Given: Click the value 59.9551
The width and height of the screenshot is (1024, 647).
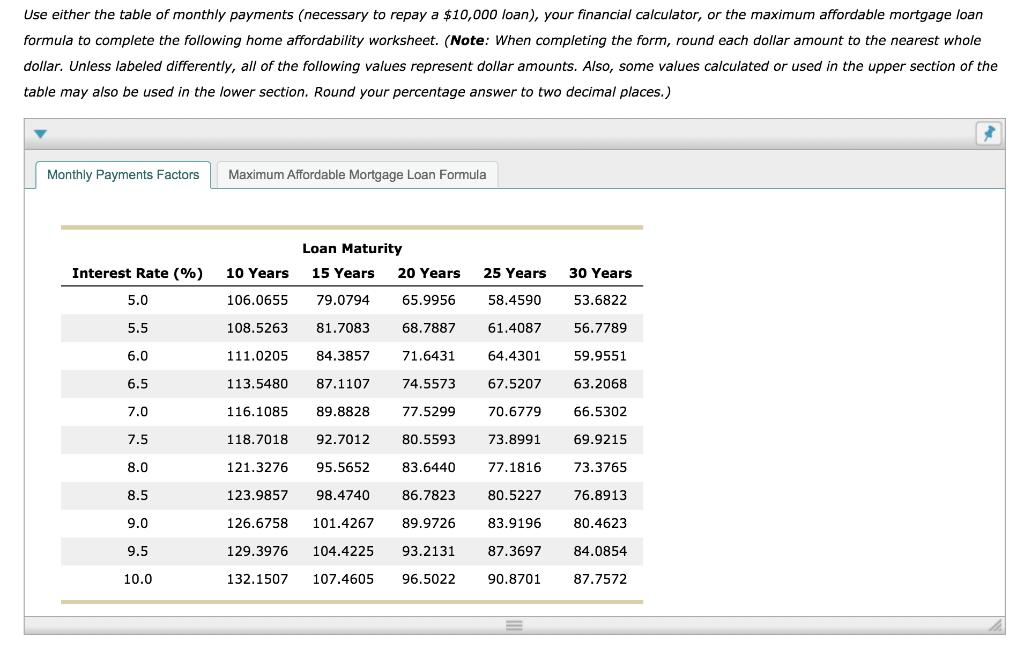Looking at the screenshot, I should 600,356.
